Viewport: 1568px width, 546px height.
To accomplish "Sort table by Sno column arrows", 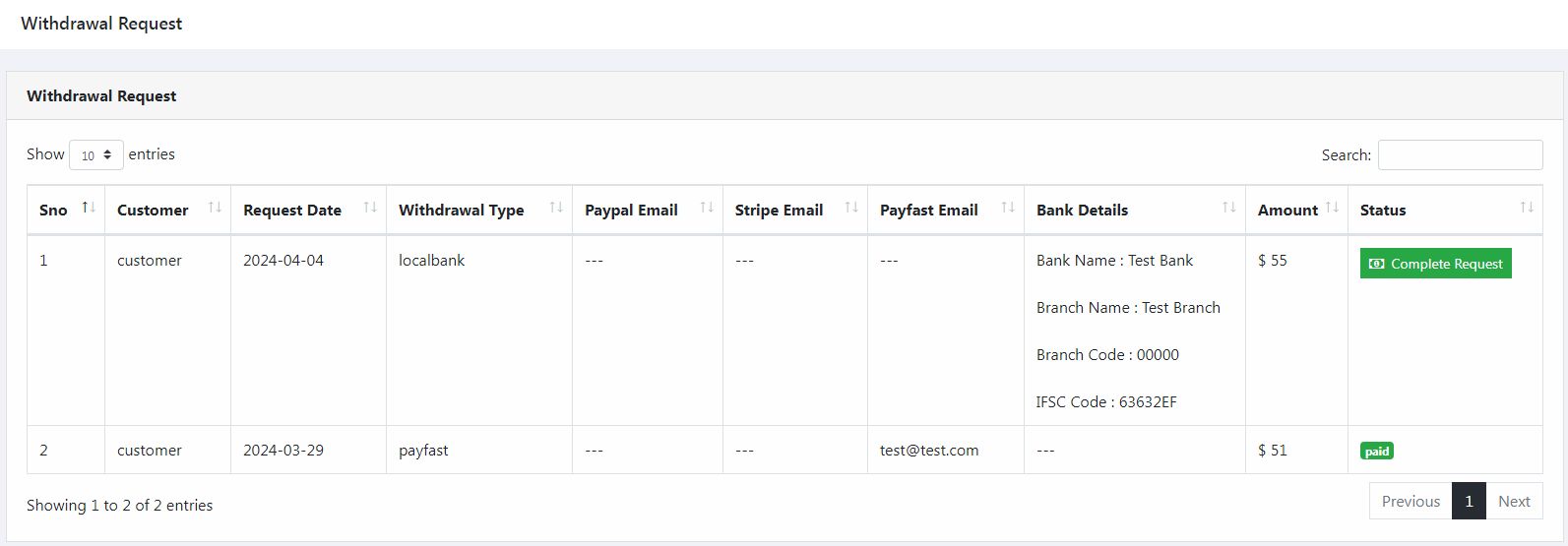I will pyautogui.click(x=89, y=208).
